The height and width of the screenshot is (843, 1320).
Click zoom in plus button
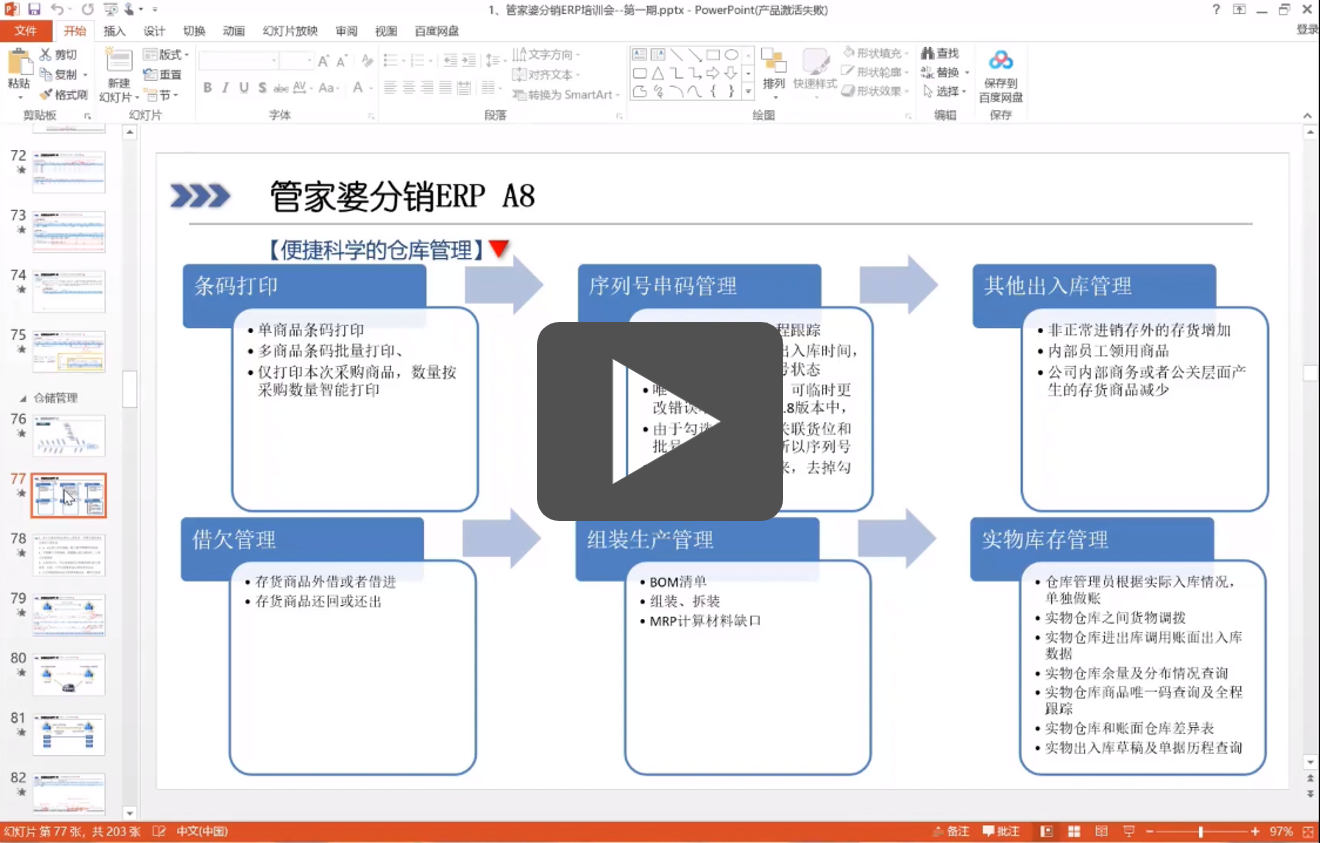point(1255,832)
